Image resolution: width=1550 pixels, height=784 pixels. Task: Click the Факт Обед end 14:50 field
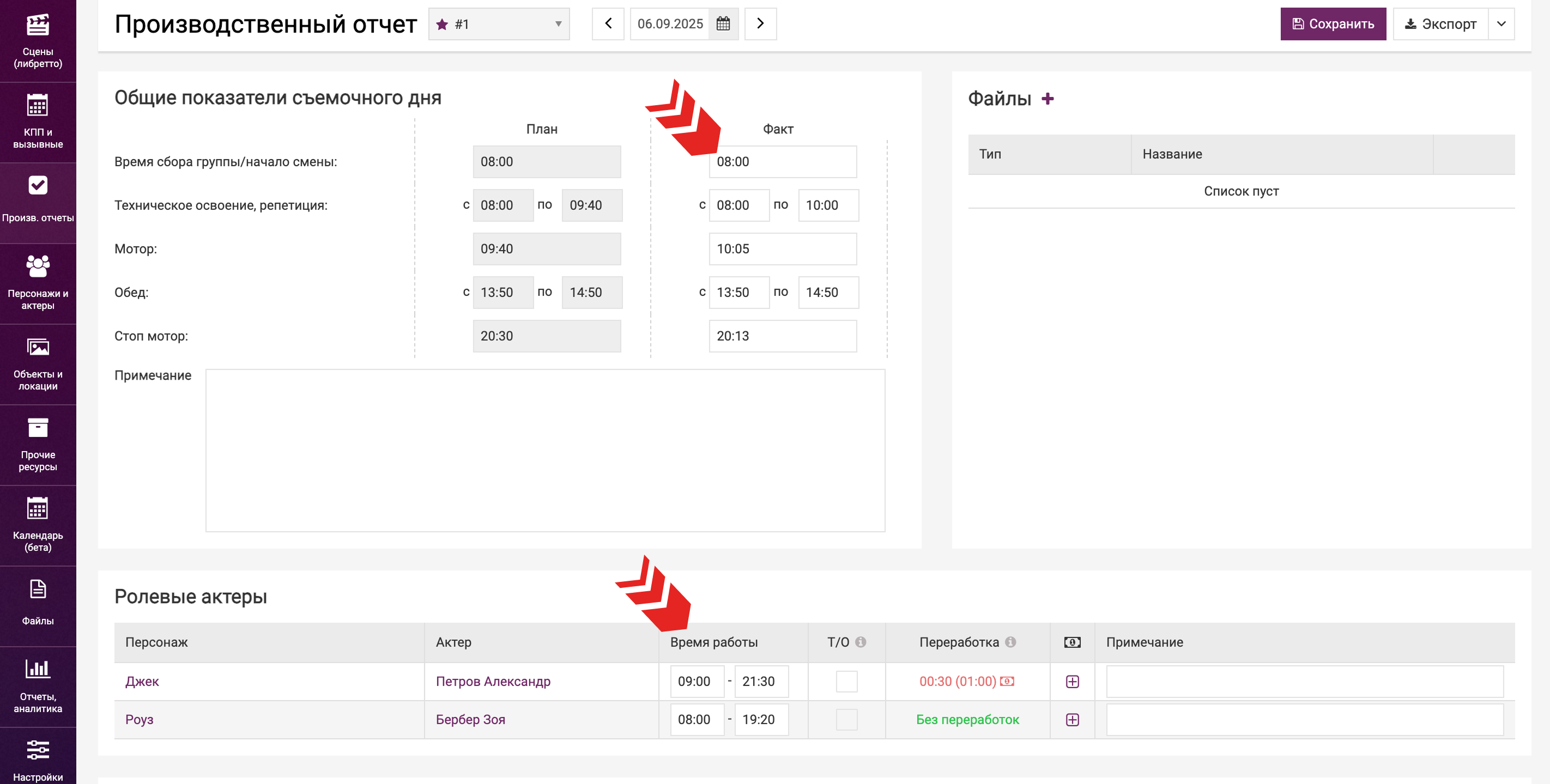(x=828, y=293)
